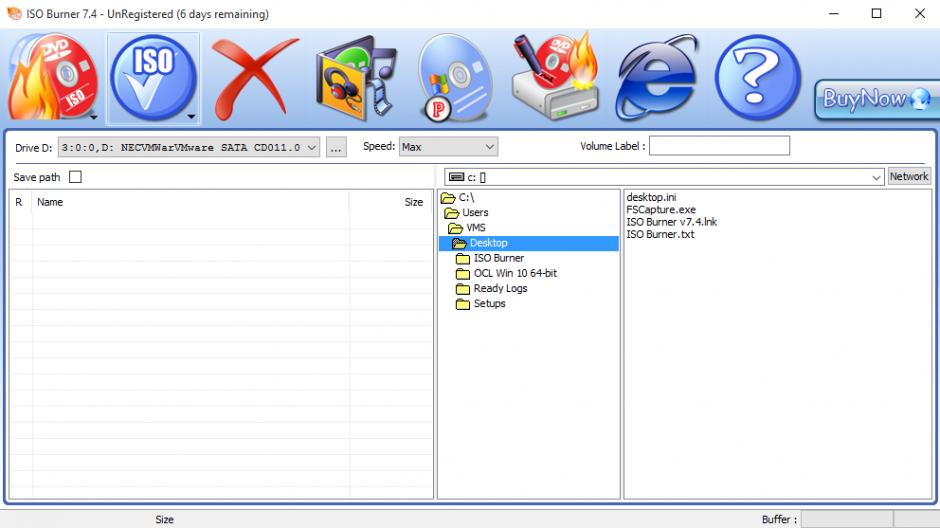Viewport: 940px width, 528px height.
Task: Click the audio/video media disc icon
Action: (x=356, y=78)
